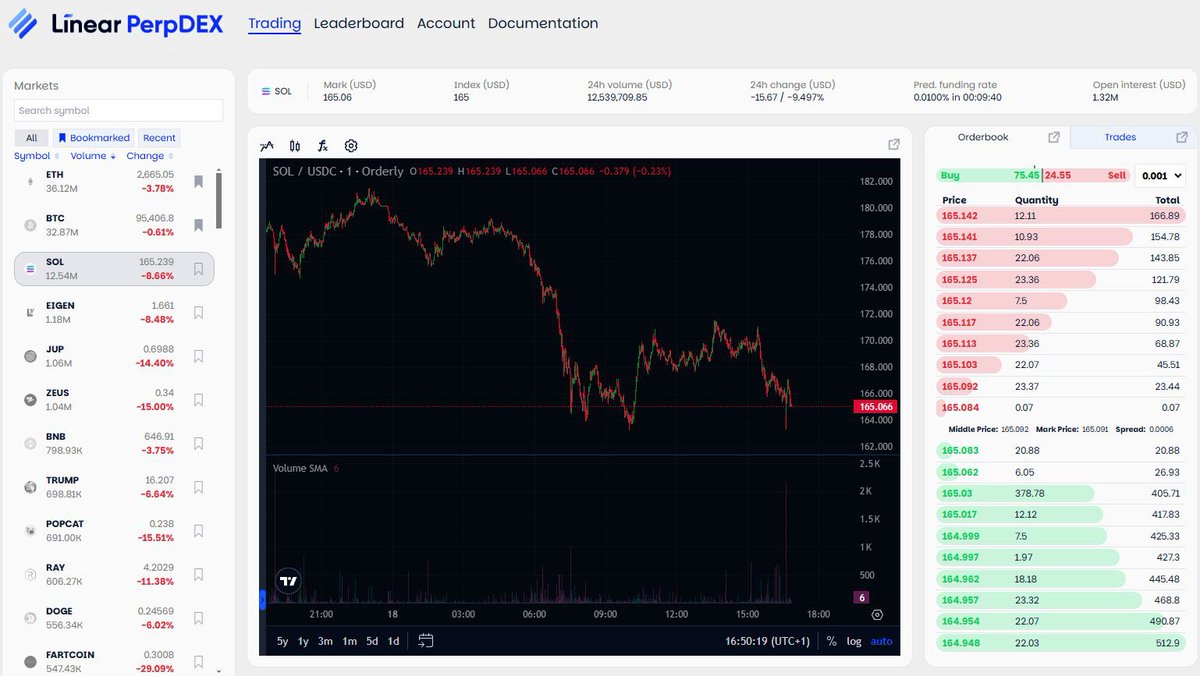
Task: Bookmark the ZEUS market
Action: [199, 400]
